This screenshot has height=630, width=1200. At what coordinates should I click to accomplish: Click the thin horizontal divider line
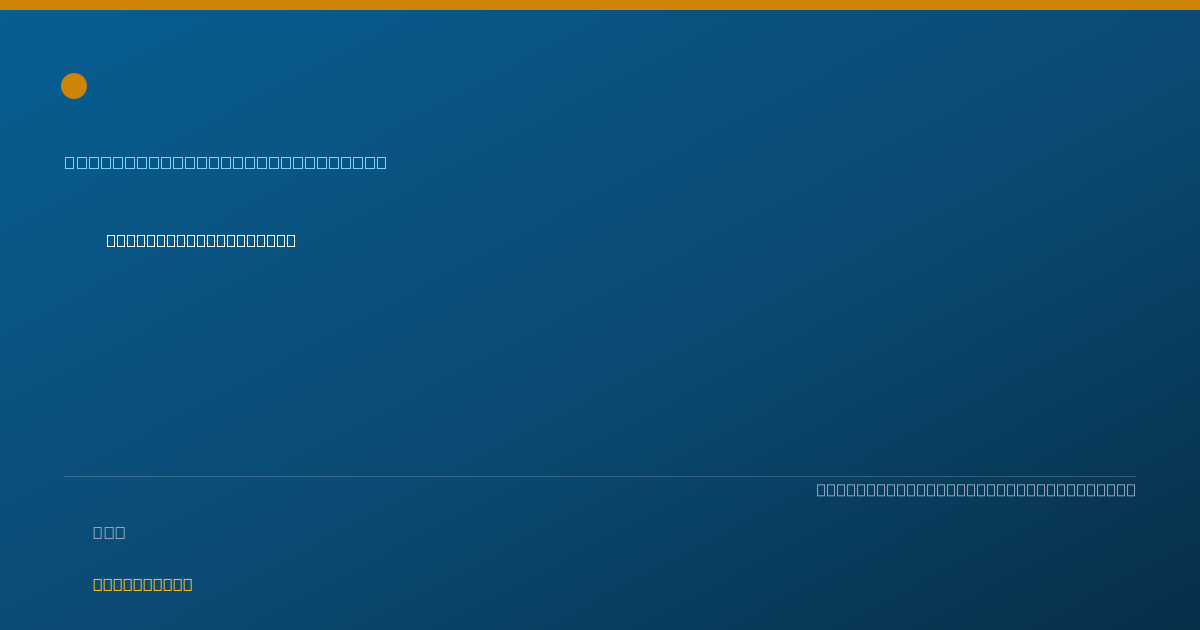[x=600, y=476]
